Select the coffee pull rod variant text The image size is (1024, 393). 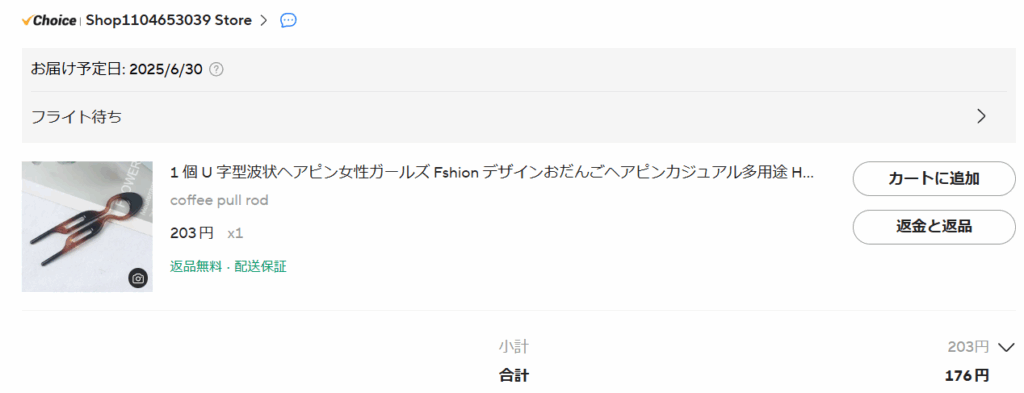(x=219, y=200)
